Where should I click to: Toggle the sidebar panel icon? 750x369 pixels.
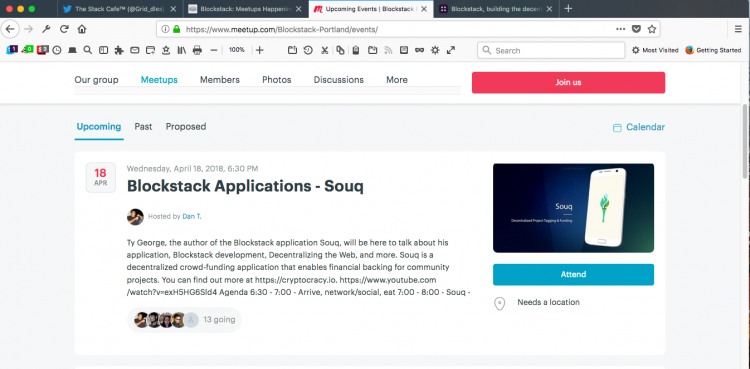(x=103, y=50)
